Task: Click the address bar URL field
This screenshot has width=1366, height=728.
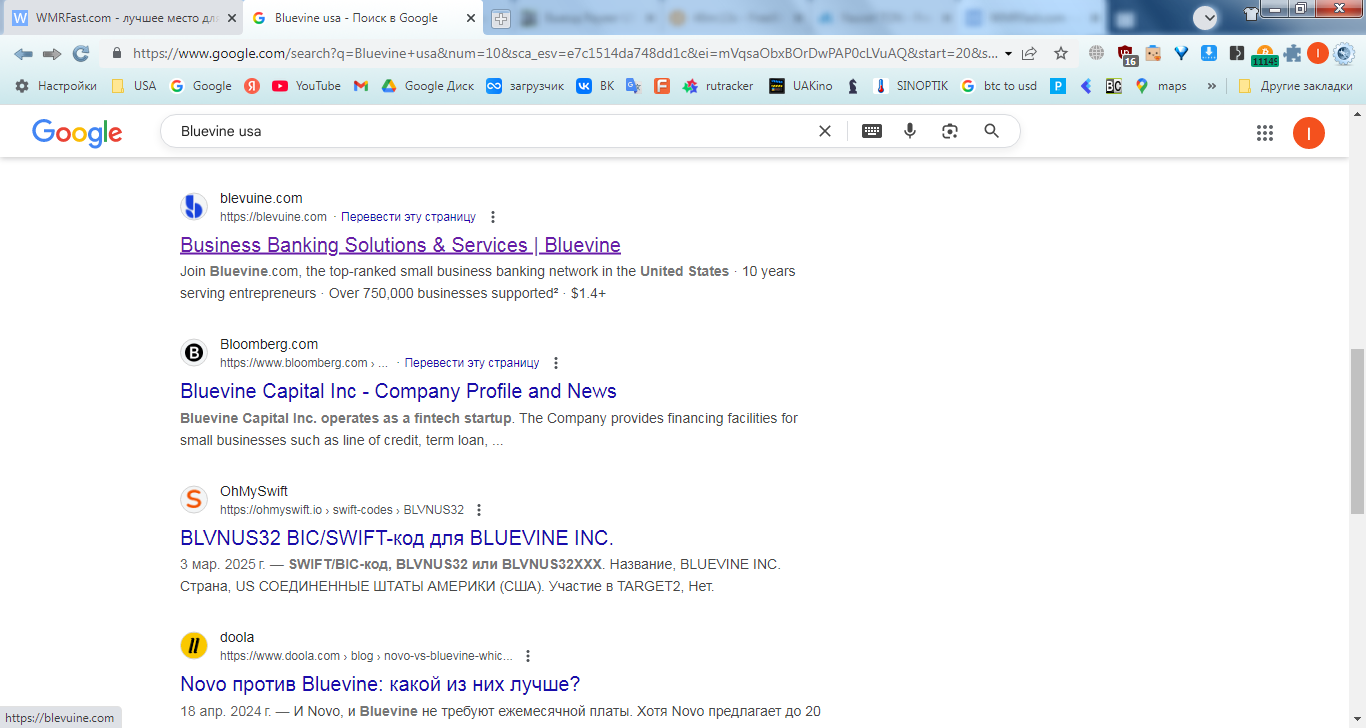Action: (x=565, y=54)
